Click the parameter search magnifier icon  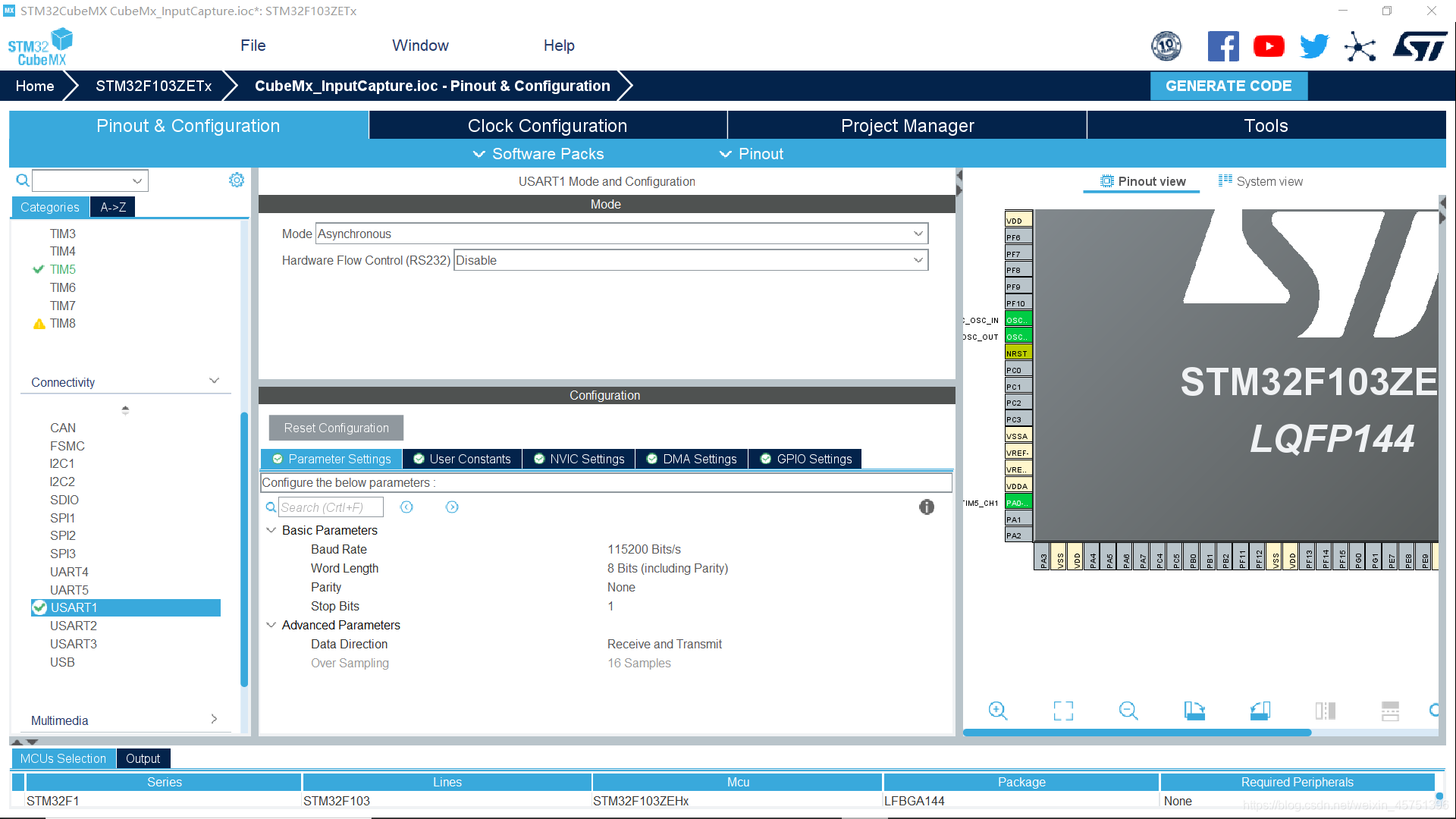pos(271,507)
